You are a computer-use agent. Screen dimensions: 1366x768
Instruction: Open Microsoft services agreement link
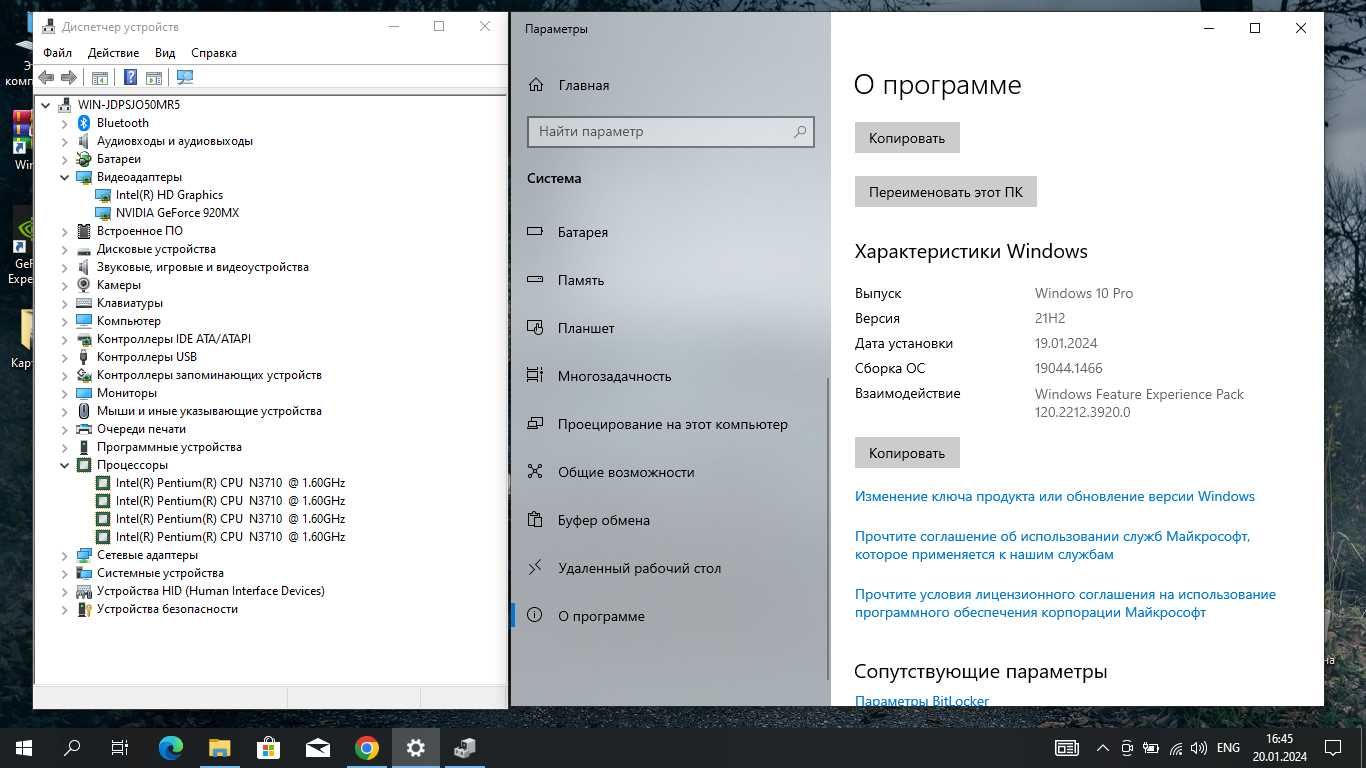coord(1052,545)
